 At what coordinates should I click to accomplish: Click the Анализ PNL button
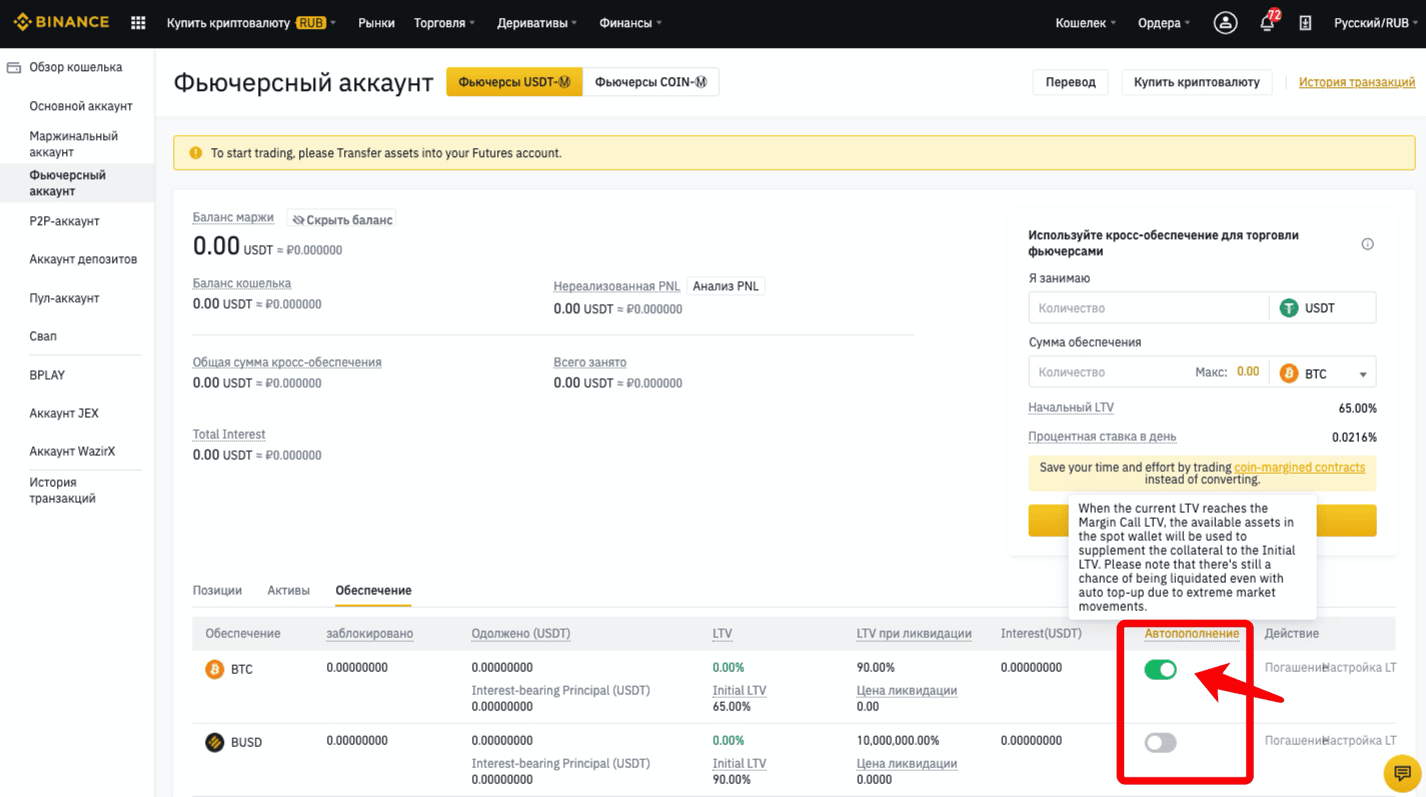pyautogui.click(x=726, y=286)
